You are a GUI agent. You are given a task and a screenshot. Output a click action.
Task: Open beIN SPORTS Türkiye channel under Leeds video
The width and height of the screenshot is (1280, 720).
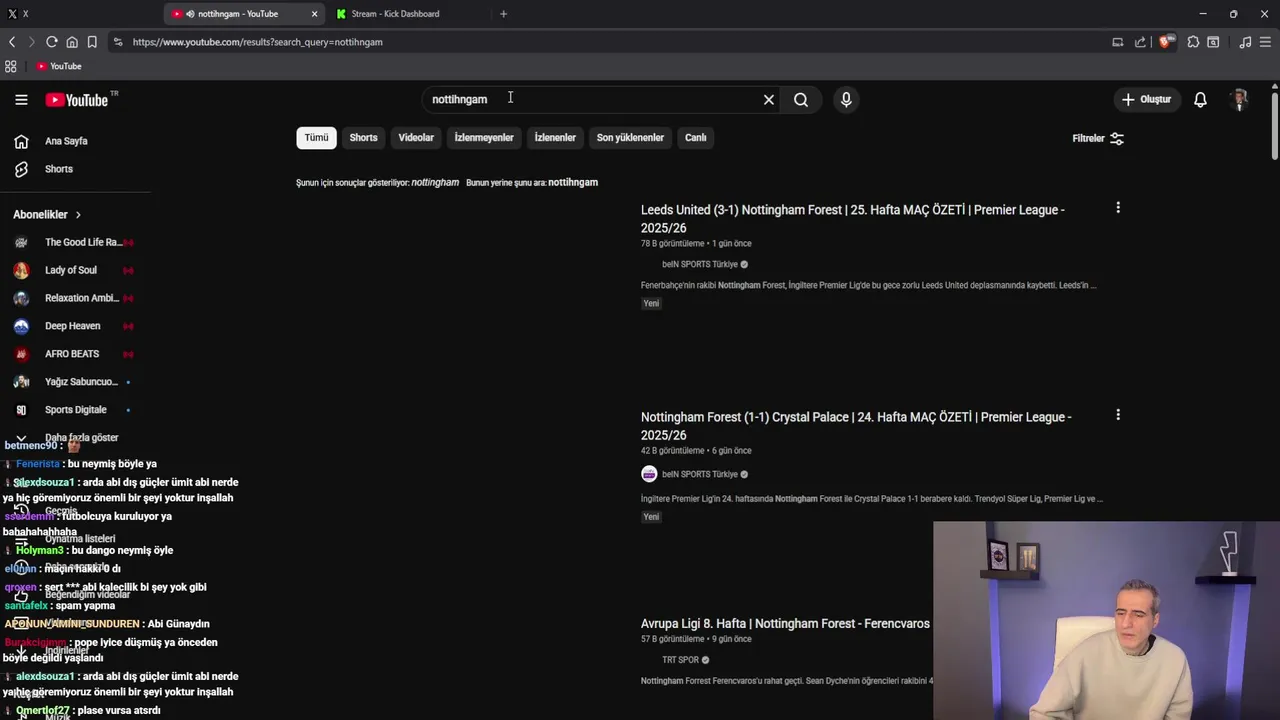700,264
